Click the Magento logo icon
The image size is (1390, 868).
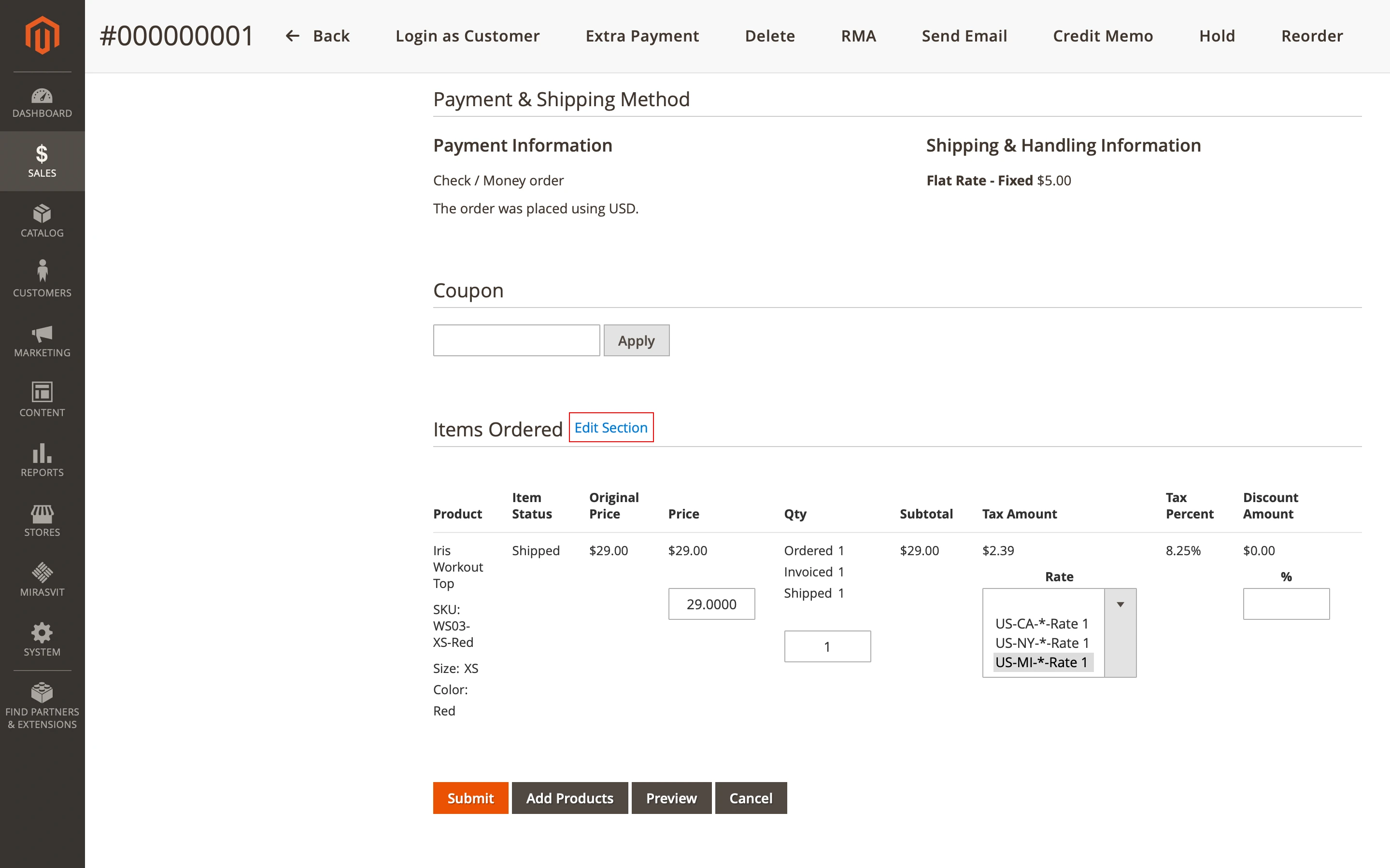tap(42, 36)
